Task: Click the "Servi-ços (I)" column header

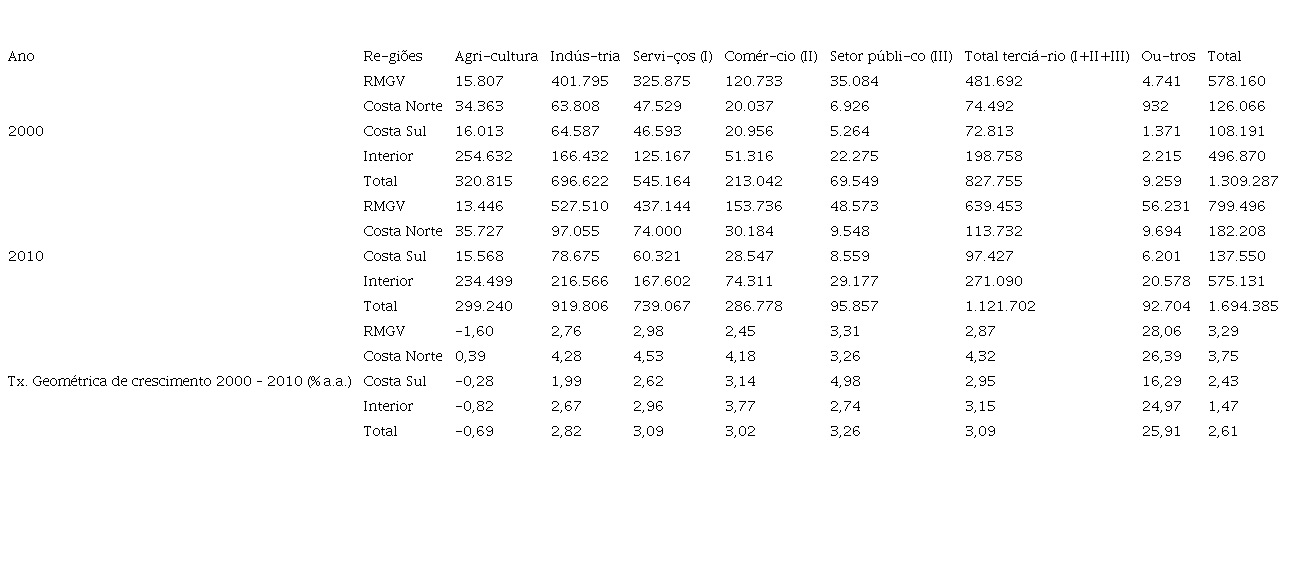Action: 673,56
